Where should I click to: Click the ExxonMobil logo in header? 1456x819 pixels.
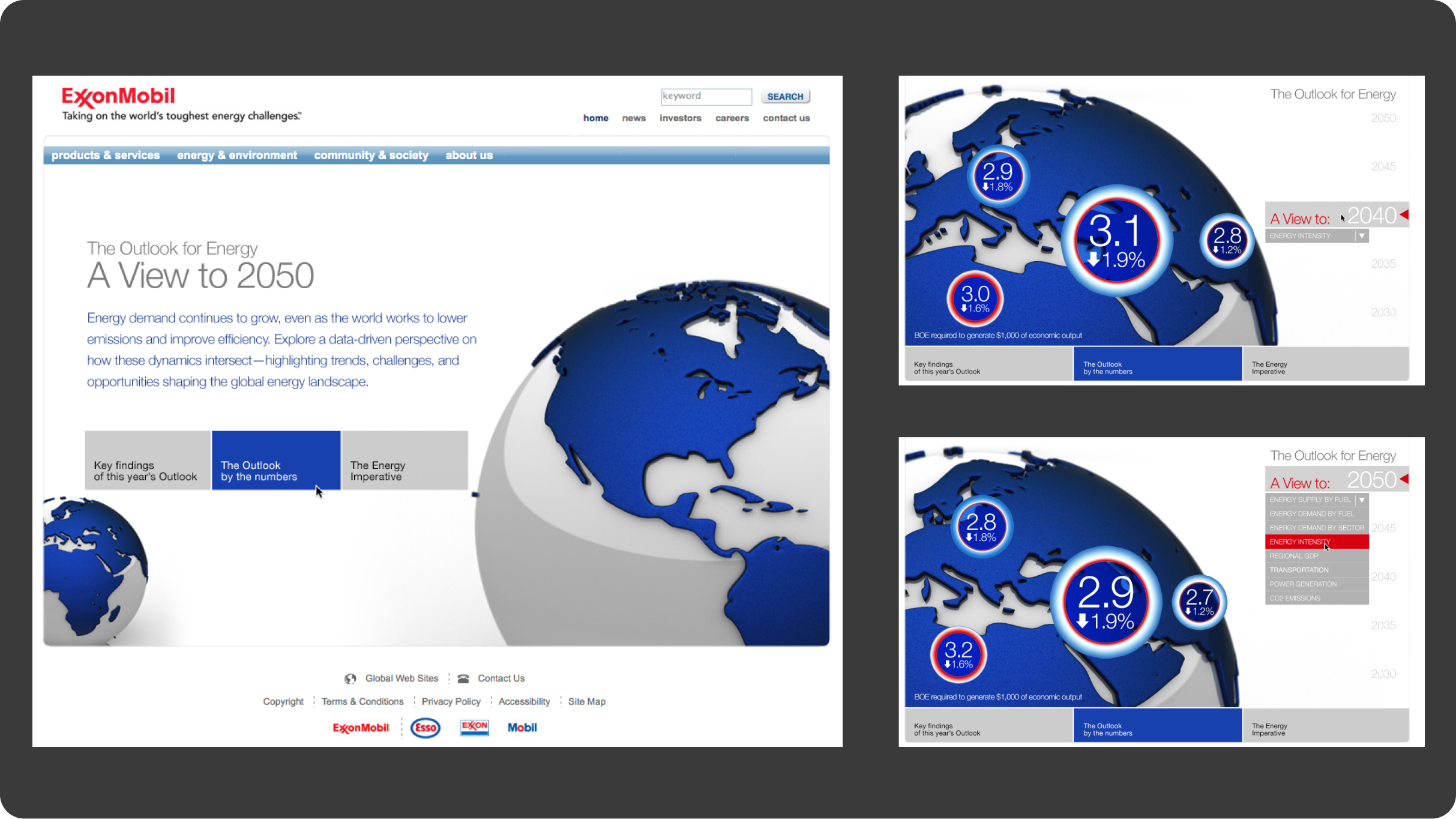tap(118, 97)
